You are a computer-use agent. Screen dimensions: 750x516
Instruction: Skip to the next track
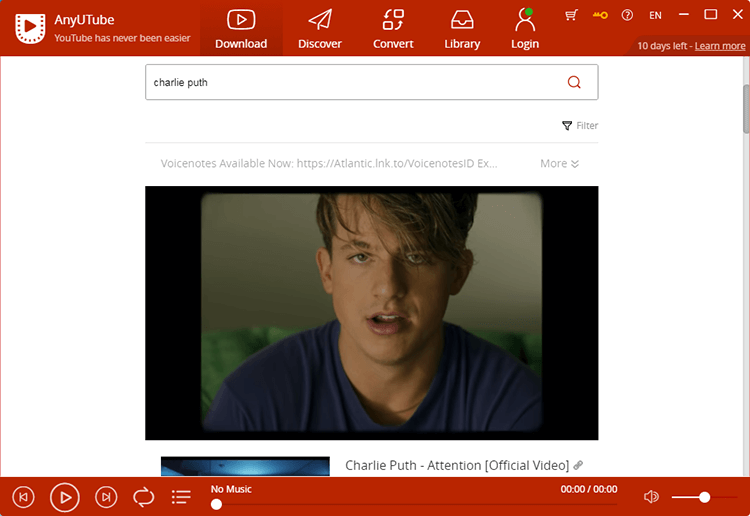(x=106, y=497)
